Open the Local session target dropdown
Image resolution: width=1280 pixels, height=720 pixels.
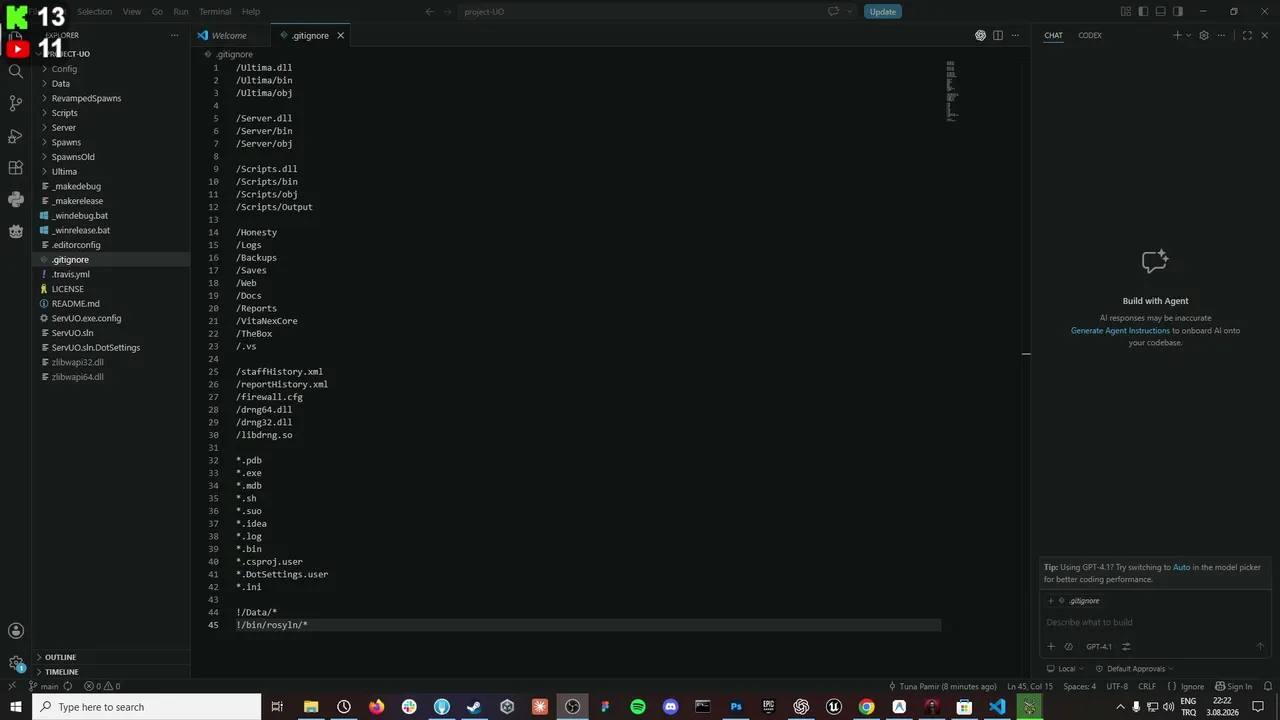(x=1065, y=669)
